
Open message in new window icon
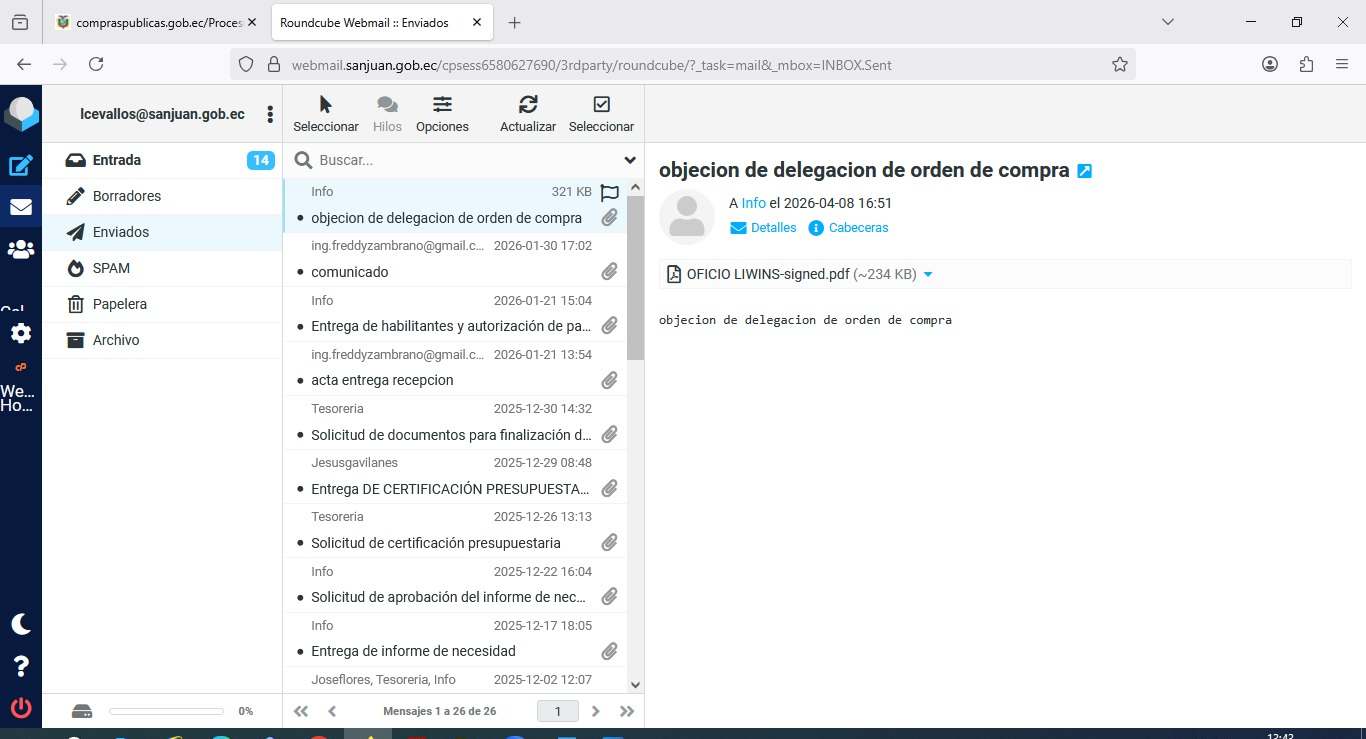[1085, 171]
